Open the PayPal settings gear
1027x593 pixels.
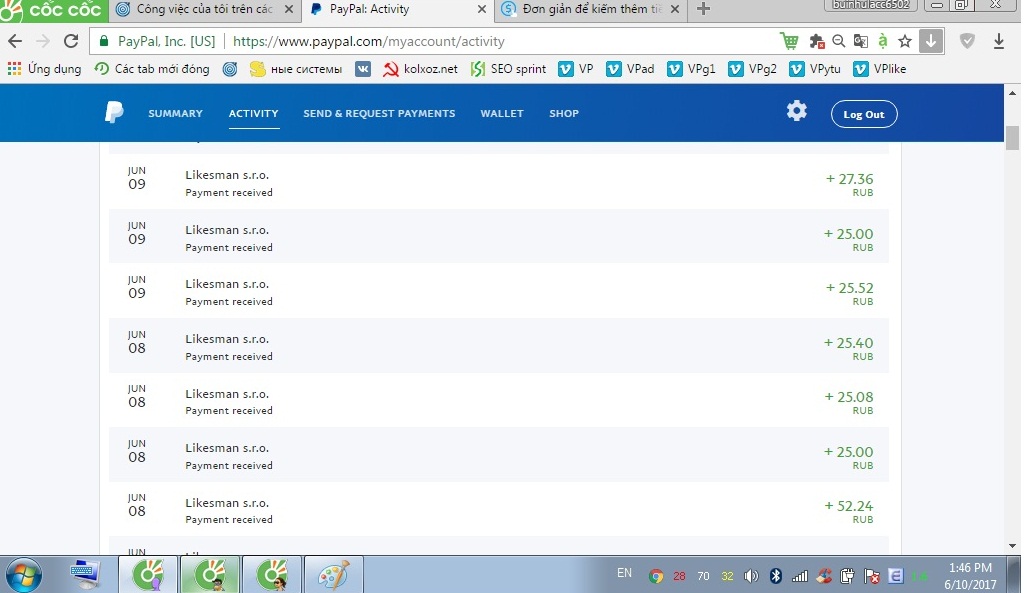pyautogui.click(x=796, y=111)
